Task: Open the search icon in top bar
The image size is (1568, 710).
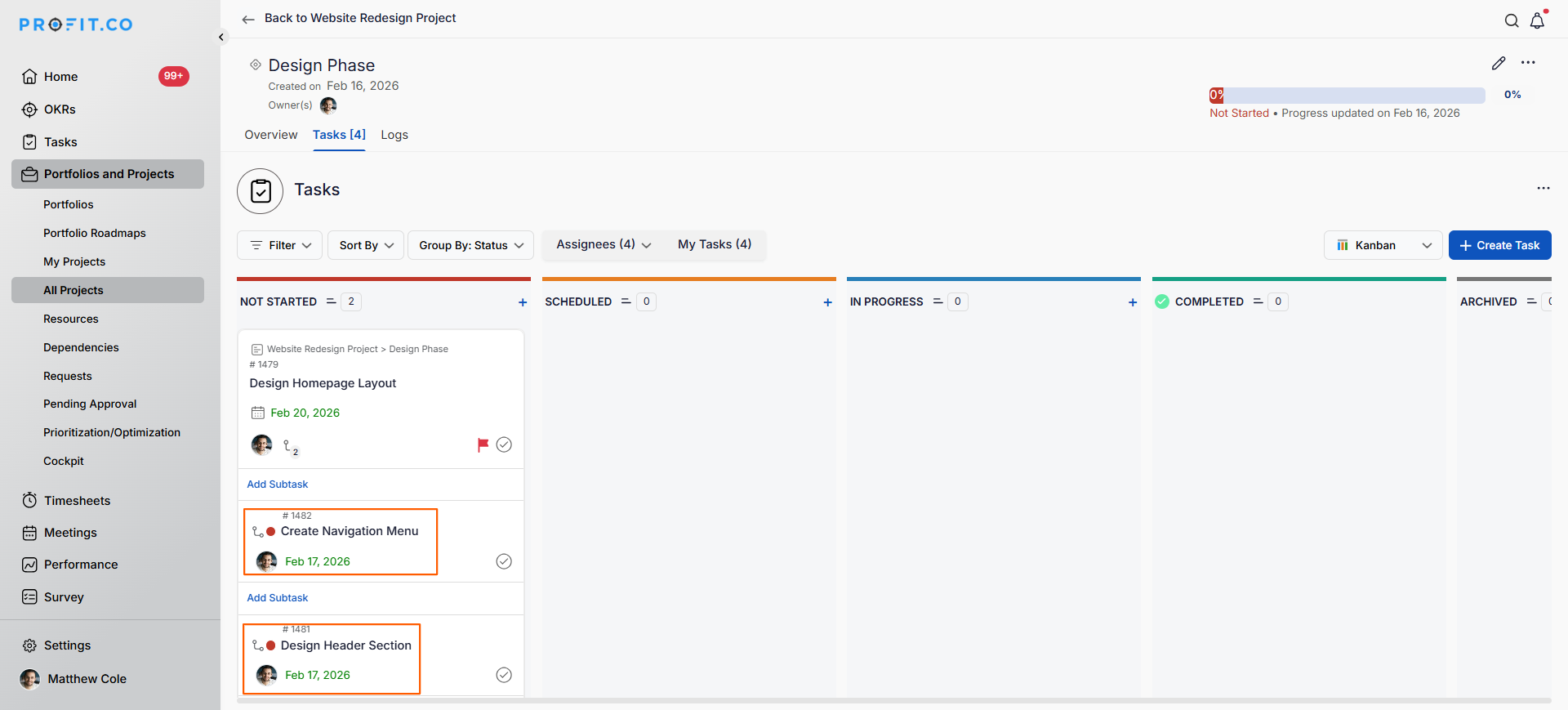Action: pos(1512,21)
